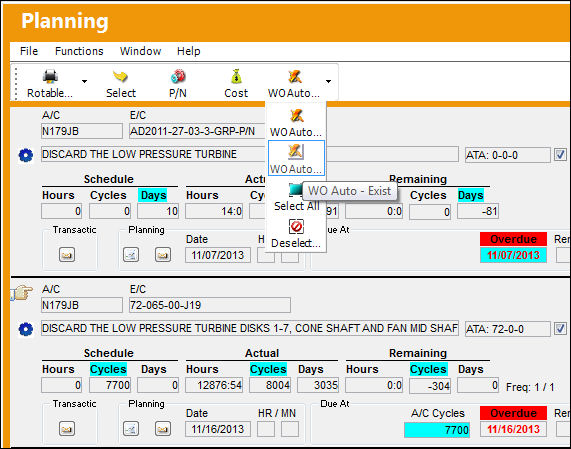
Task: Open the Window menu
Action: (x=140, y=51)
